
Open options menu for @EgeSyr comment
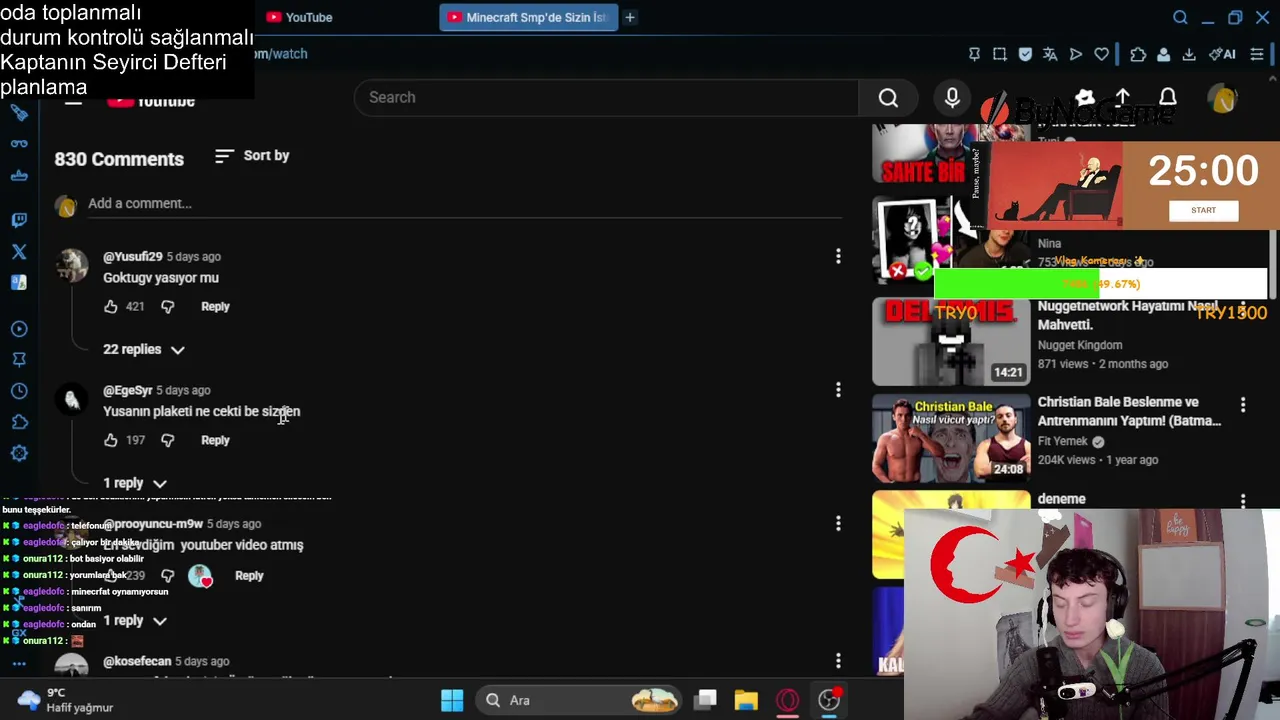click(838, 390)
